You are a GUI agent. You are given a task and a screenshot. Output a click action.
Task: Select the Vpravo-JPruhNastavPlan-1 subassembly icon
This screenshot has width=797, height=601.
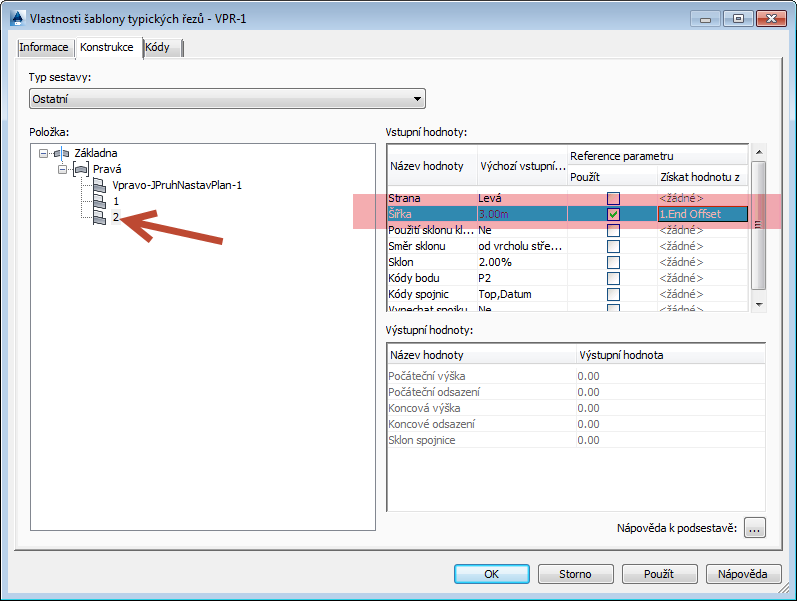[99, 186]
